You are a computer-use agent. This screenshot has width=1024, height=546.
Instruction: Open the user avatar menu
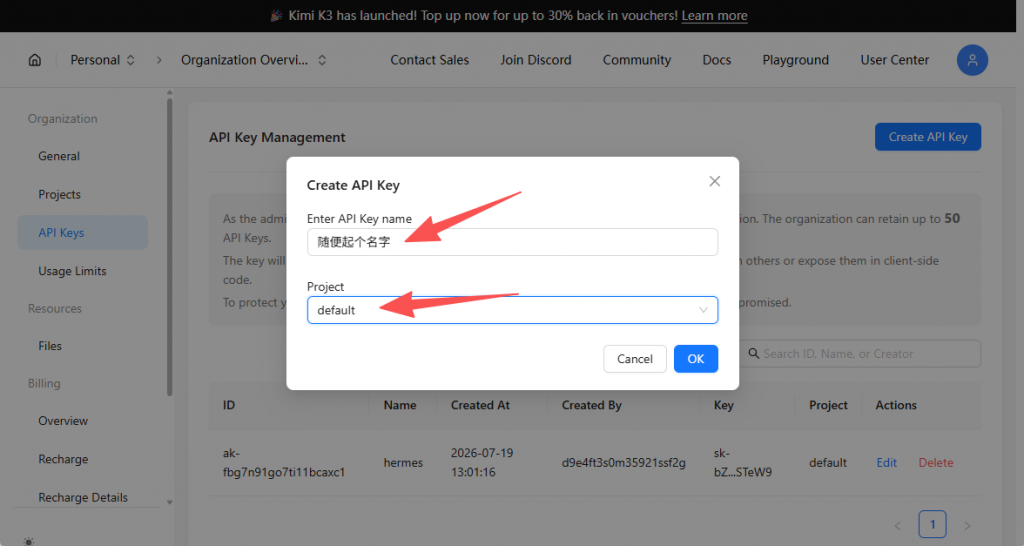972,60
